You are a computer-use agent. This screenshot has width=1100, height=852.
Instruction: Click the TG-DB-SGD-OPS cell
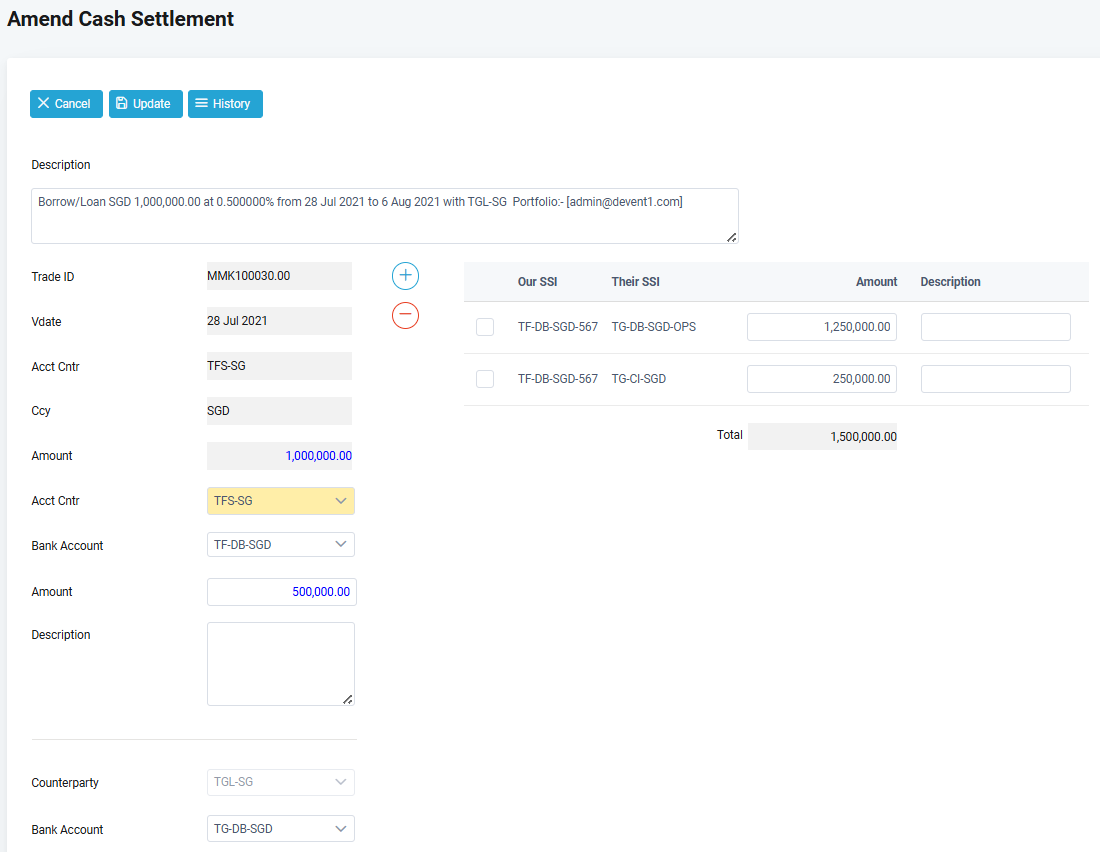654,327
